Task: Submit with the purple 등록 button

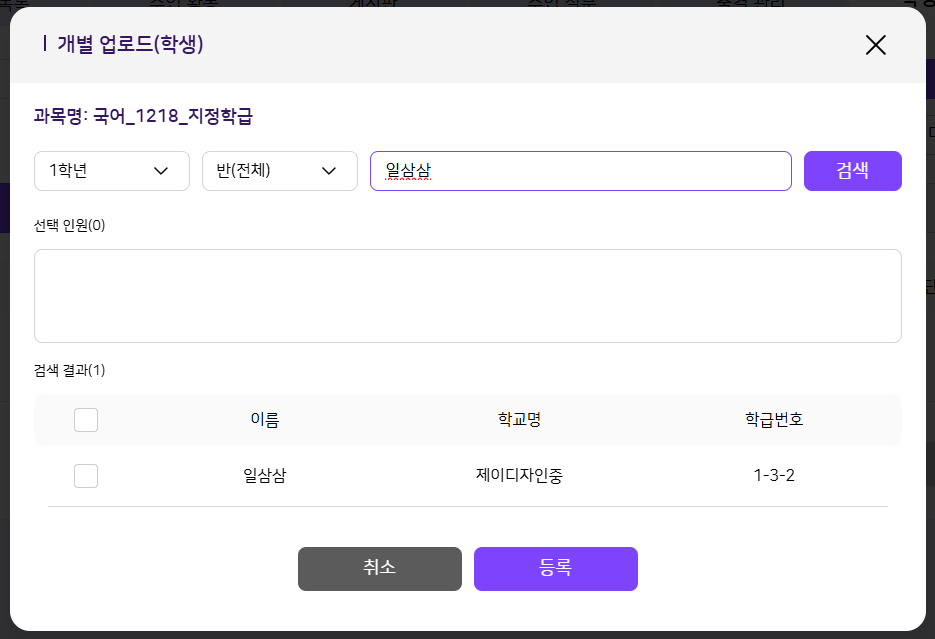Action: click(x=555, y=568)
